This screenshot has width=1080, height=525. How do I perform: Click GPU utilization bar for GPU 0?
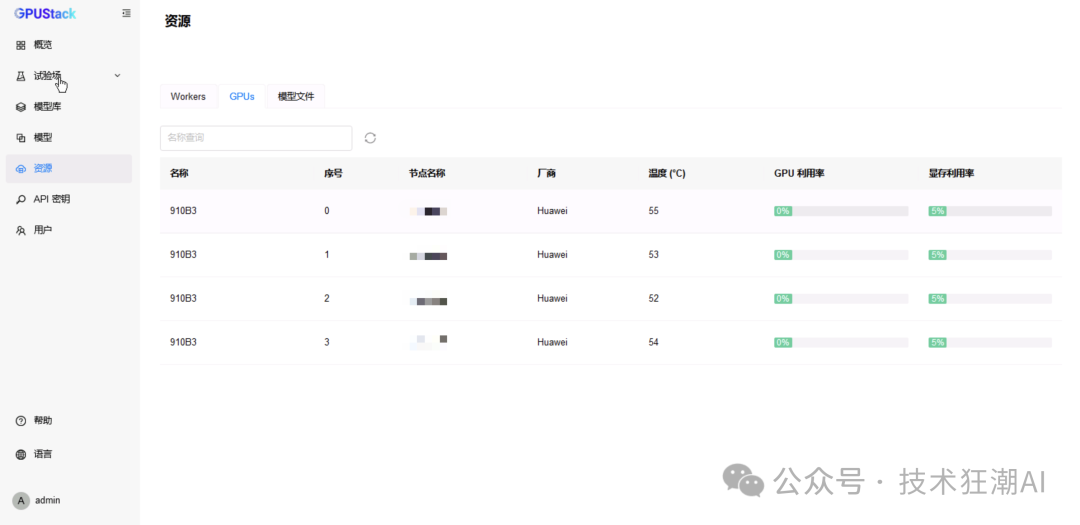841,212
